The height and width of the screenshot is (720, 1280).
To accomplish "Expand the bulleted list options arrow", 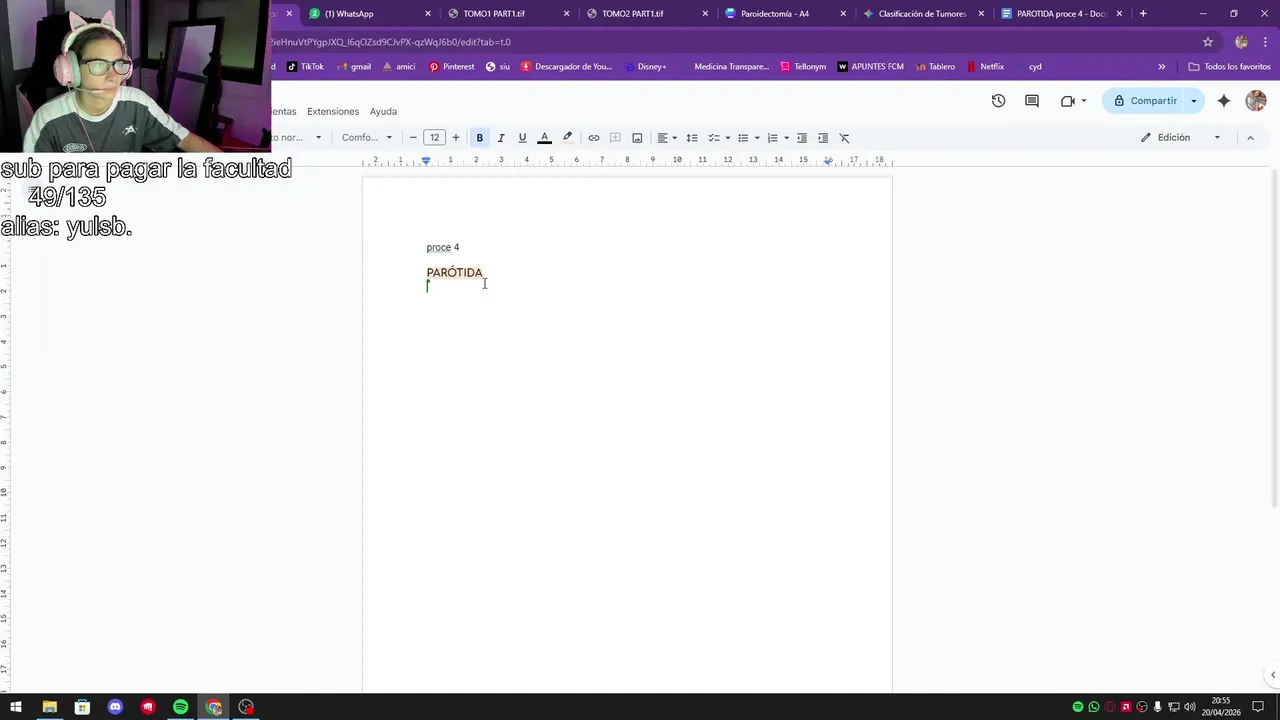I will pyautogui.click(x=757, y=138).
